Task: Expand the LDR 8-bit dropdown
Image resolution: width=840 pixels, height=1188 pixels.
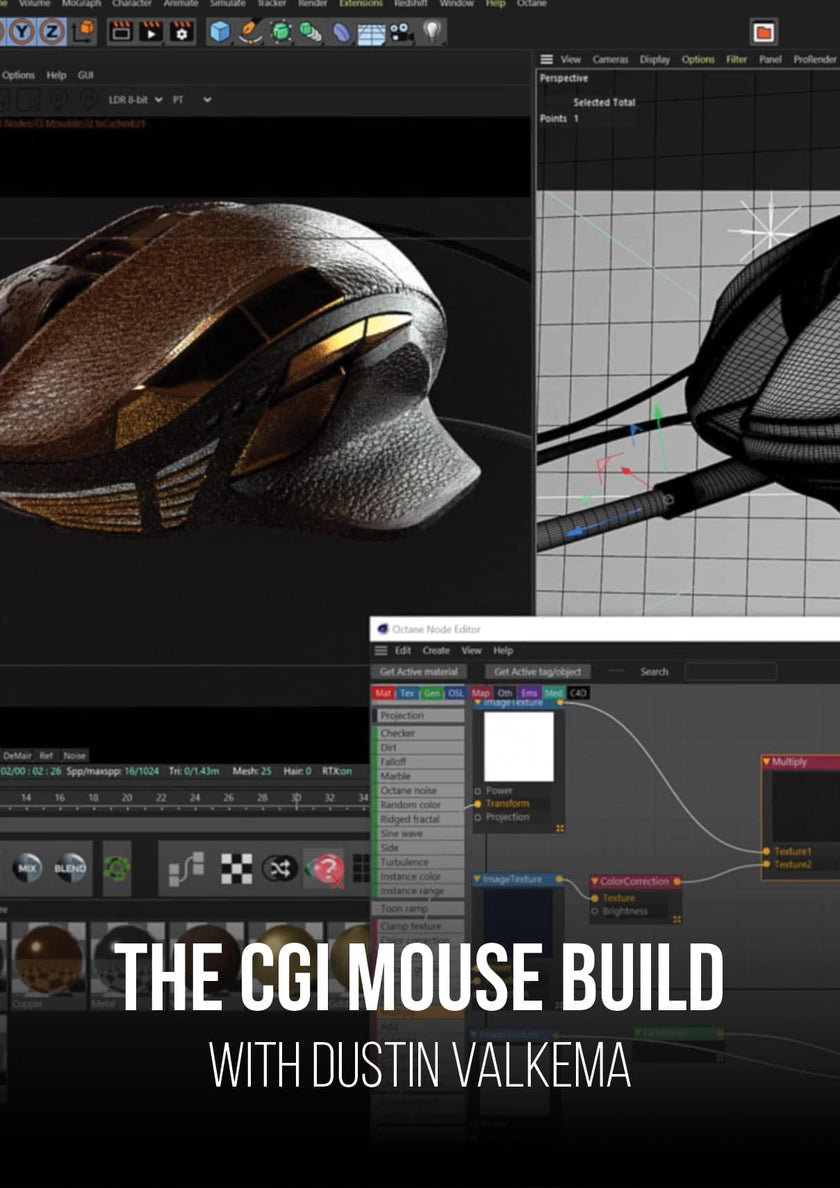Action: click(136, 99)
